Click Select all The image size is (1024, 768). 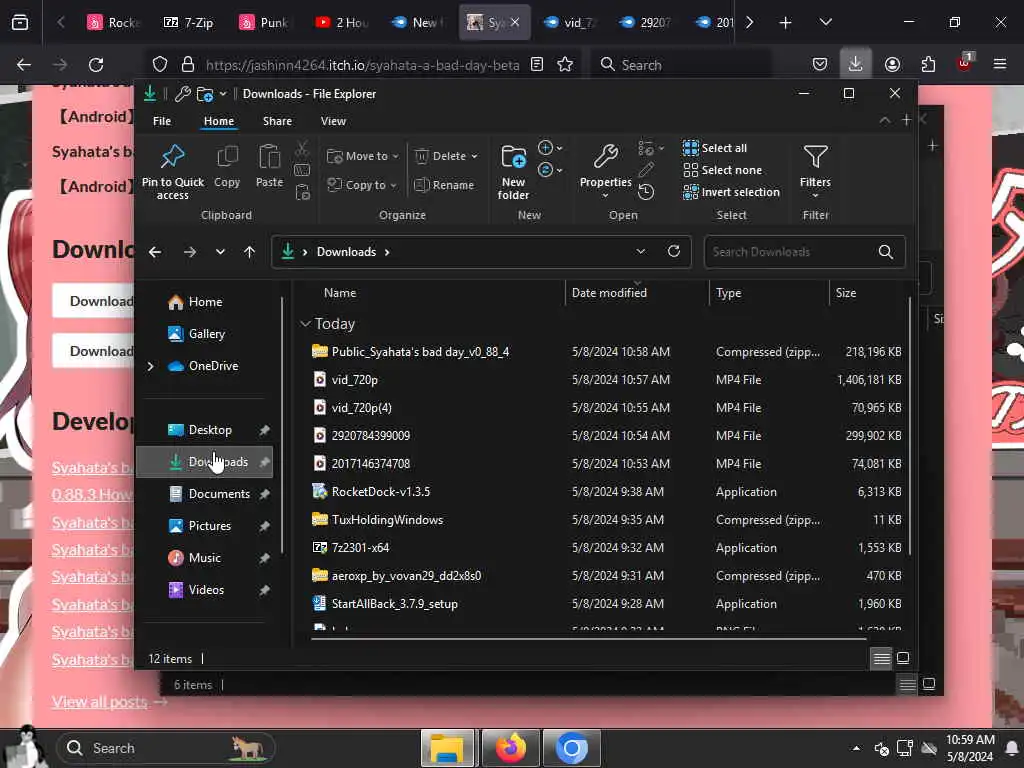715,148
